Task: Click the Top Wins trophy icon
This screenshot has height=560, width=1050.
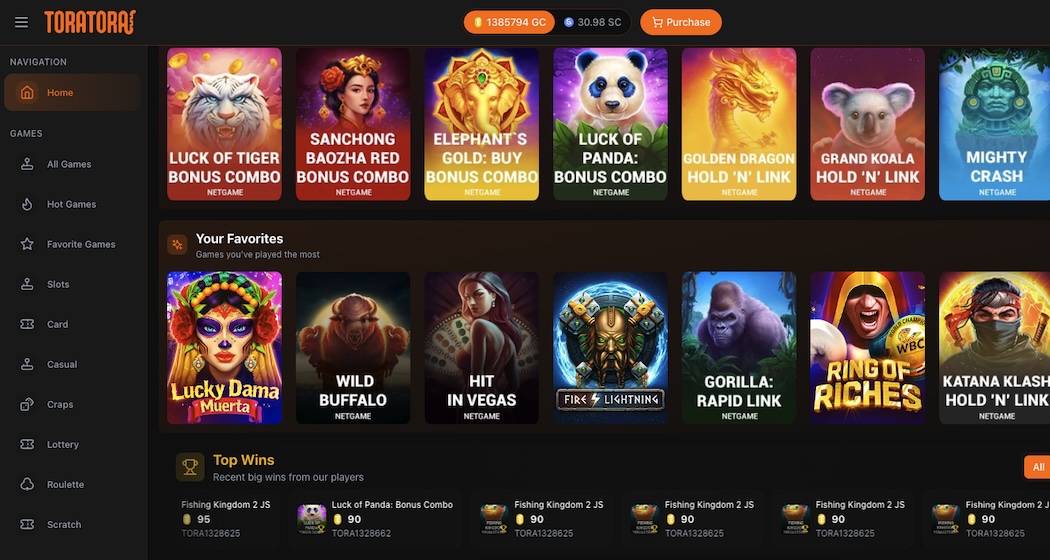Action: [190, 467]
